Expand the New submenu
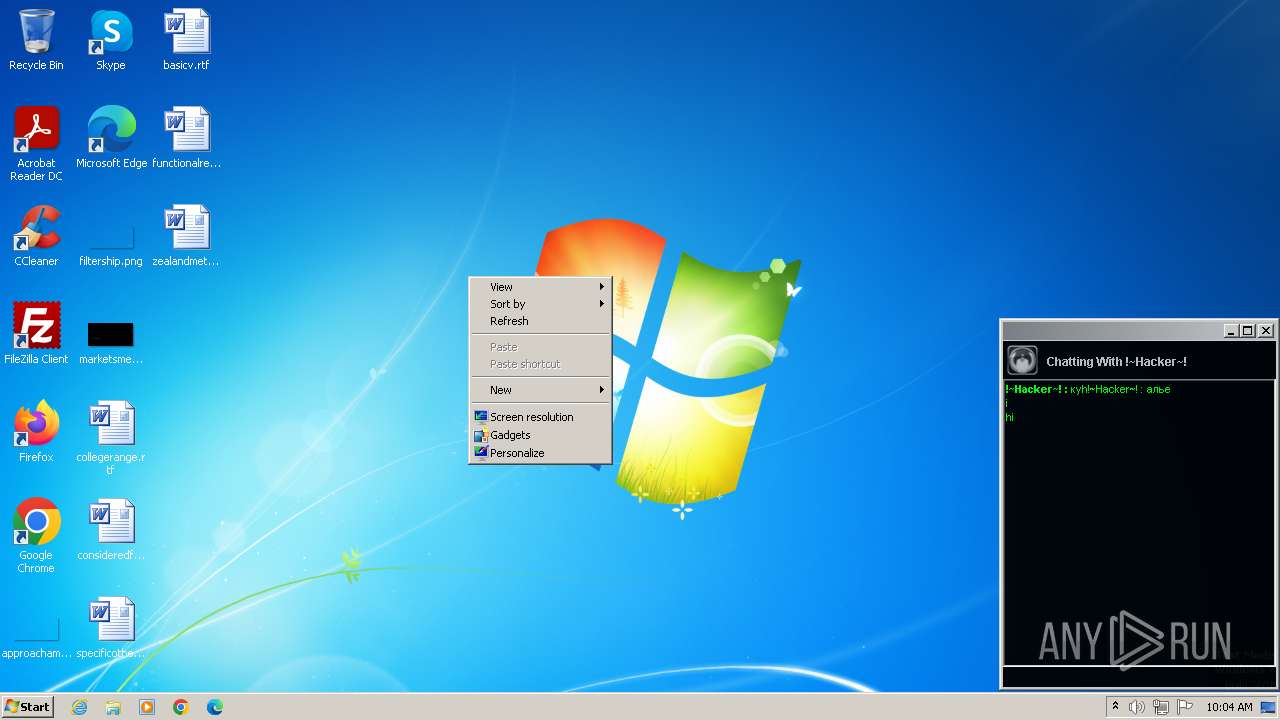Image resolution: width=1280 pixels, height=720 pixels. coord(540,390)
